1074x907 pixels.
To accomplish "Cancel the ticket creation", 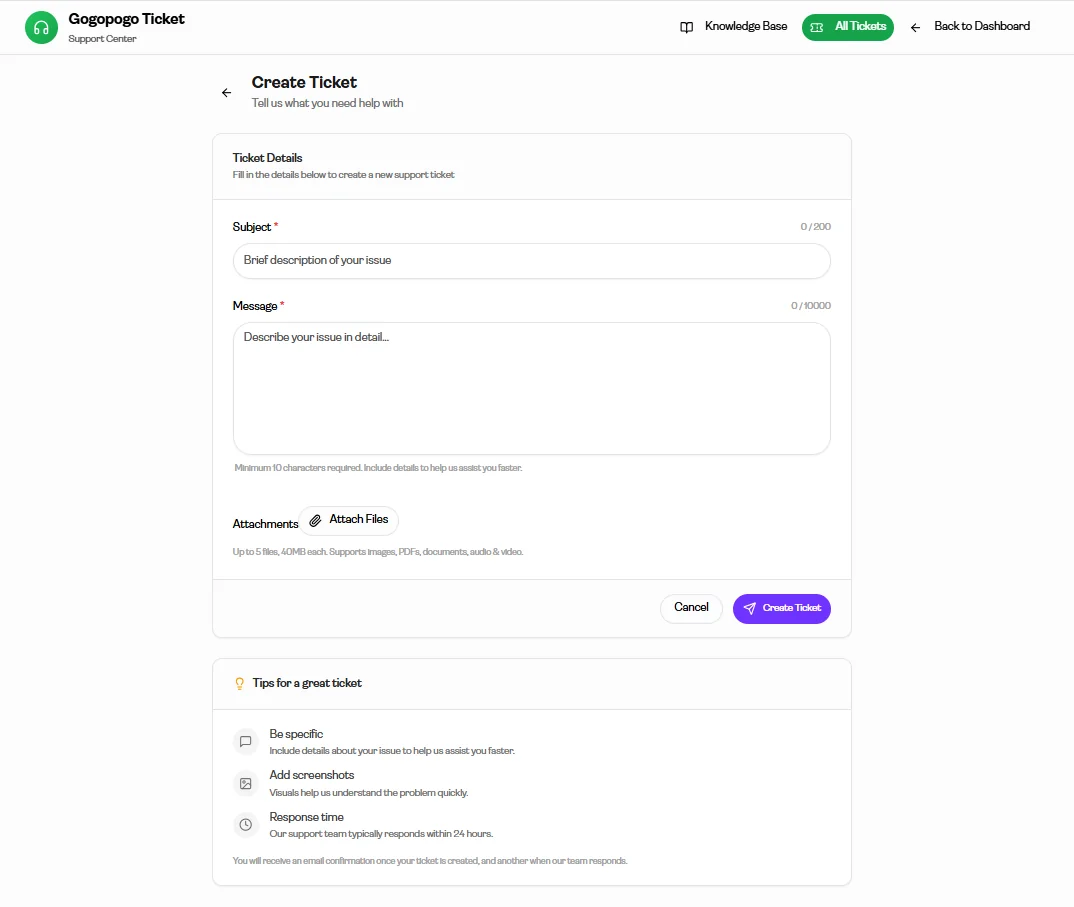I will [x=691, y=608].
